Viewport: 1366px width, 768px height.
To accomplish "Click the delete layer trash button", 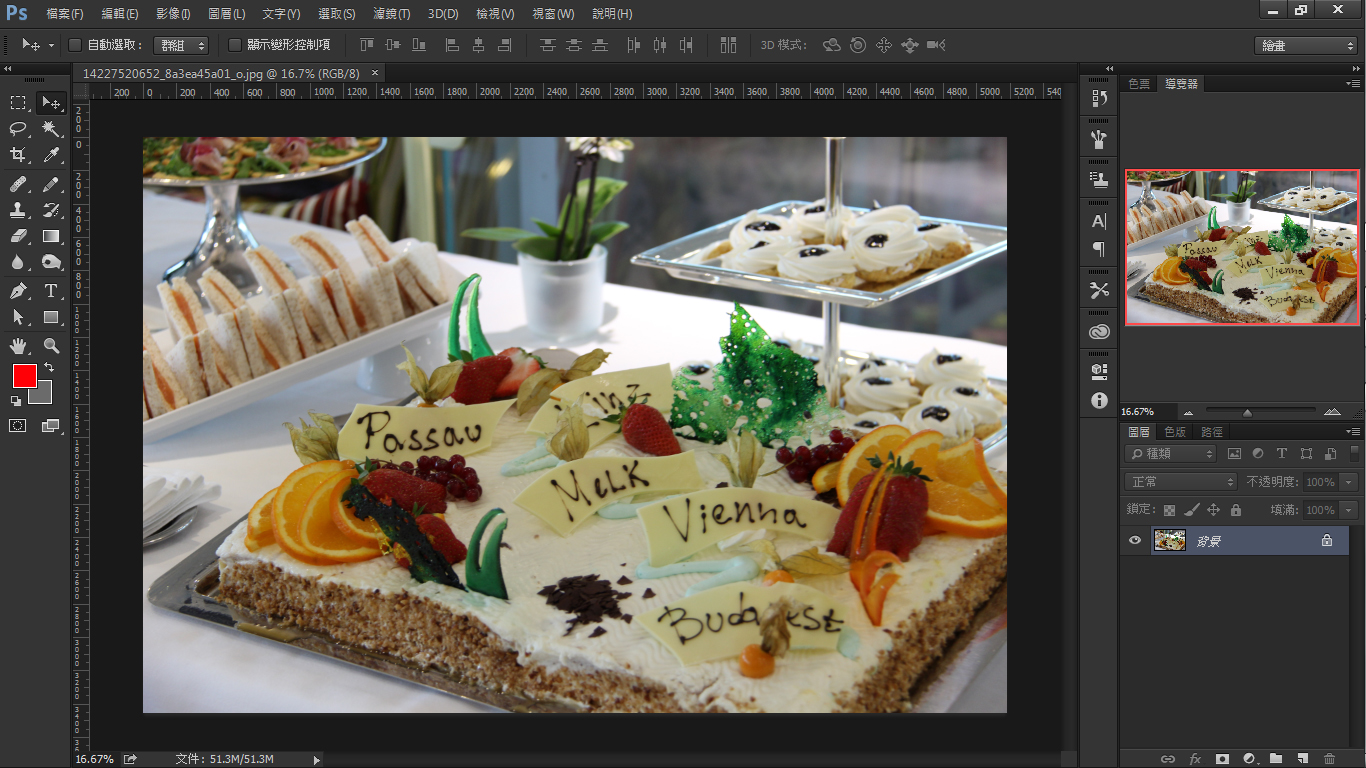I will pyautogui.click(x=1329, y=759).
